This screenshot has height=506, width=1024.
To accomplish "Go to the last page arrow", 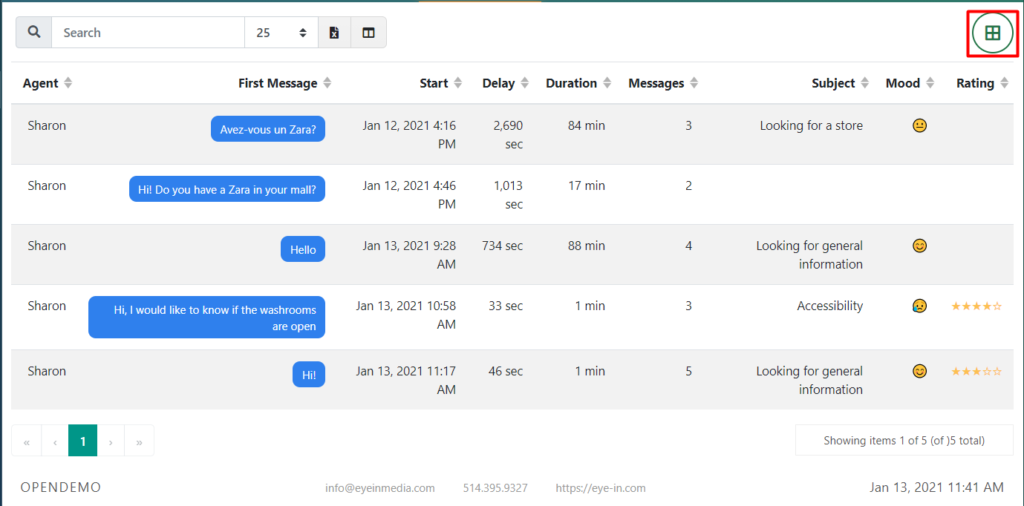I will 139,441.
